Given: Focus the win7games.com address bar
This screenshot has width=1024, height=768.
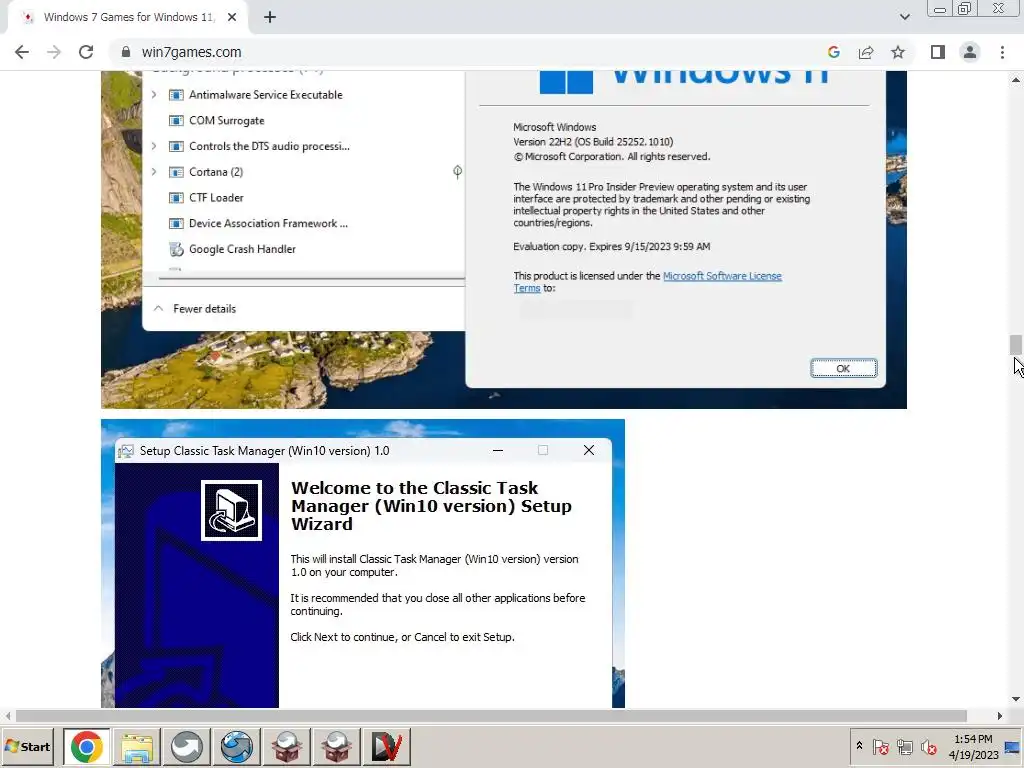Looking at the screenshot, I should coord(470,52).
